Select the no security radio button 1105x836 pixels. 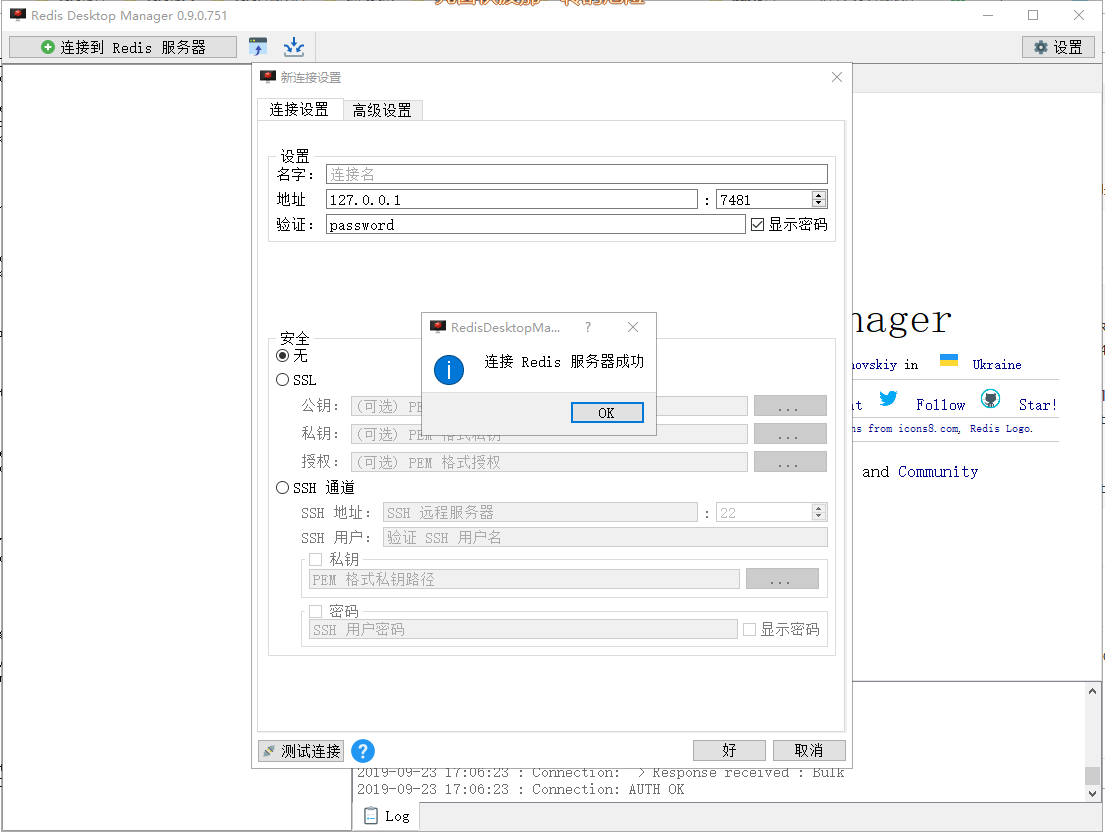pos(283,356)
